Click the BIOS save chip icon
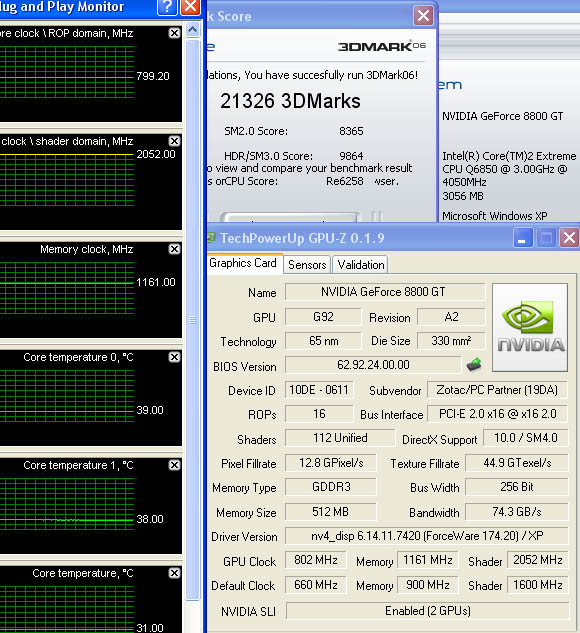The width and height of the screenshot is (580, 633). 474,365
